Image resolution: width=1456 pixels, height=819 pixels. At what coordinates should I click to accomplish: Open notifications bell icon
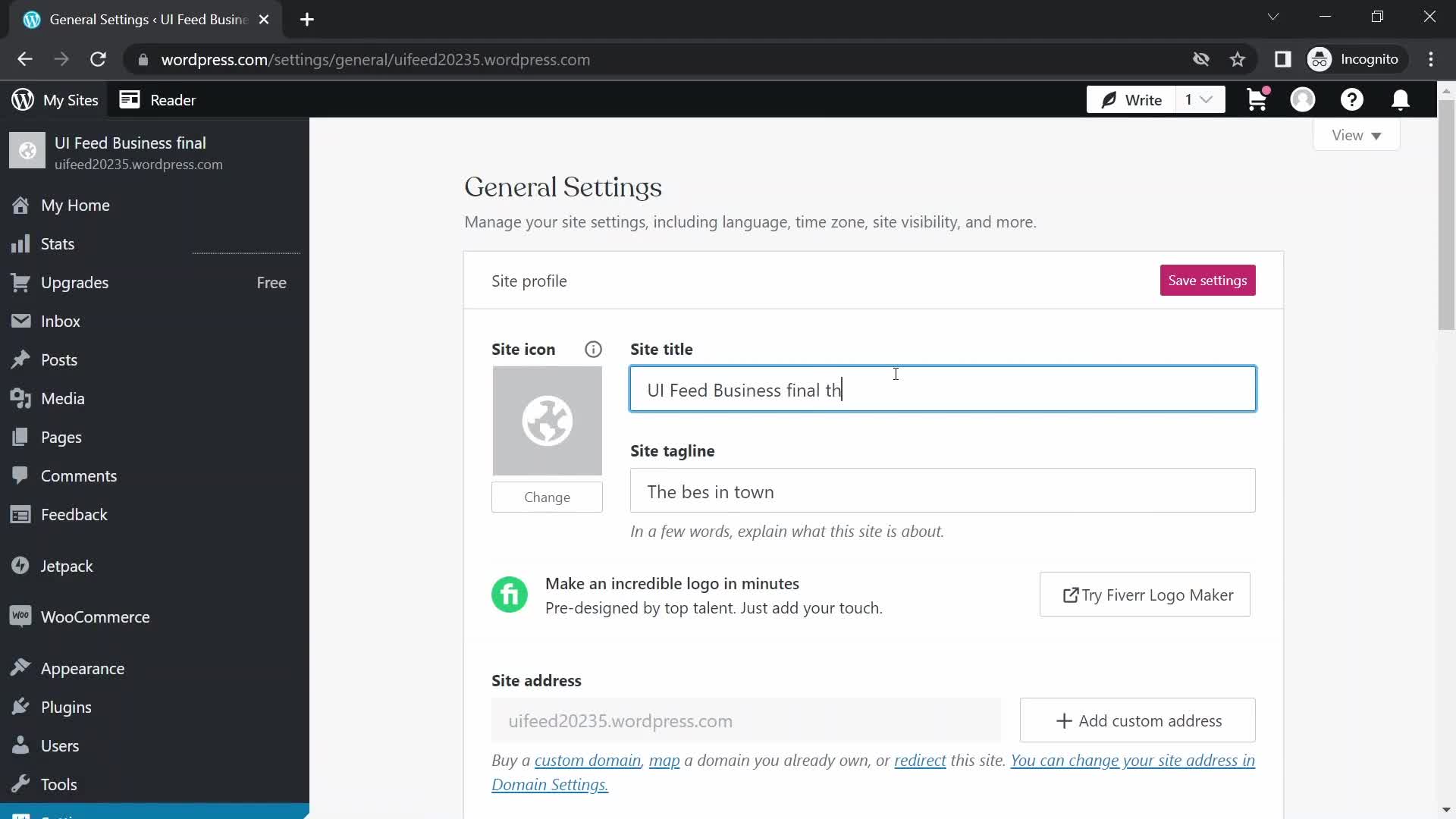click(1402, 99)
